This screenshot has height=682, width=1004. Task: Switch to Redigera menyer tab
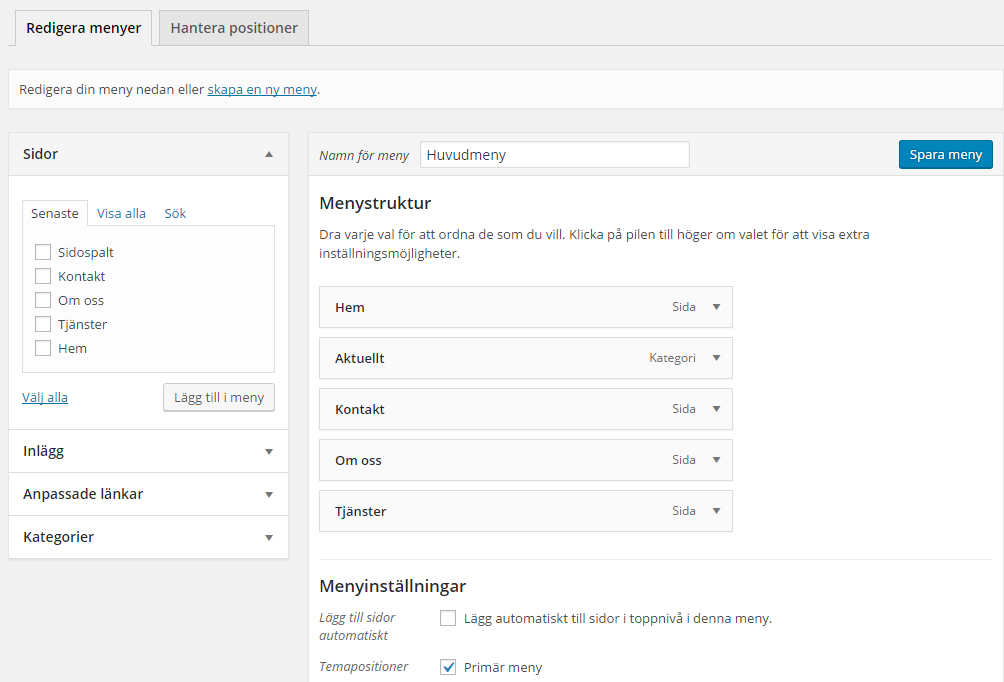83,28
